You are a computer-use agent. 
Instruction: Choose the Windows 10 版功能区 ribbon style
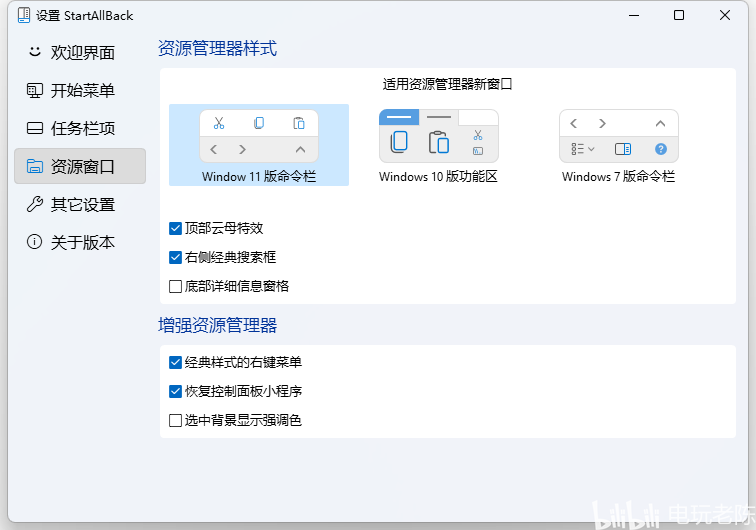pyautogui.click(x=438, y=145)
